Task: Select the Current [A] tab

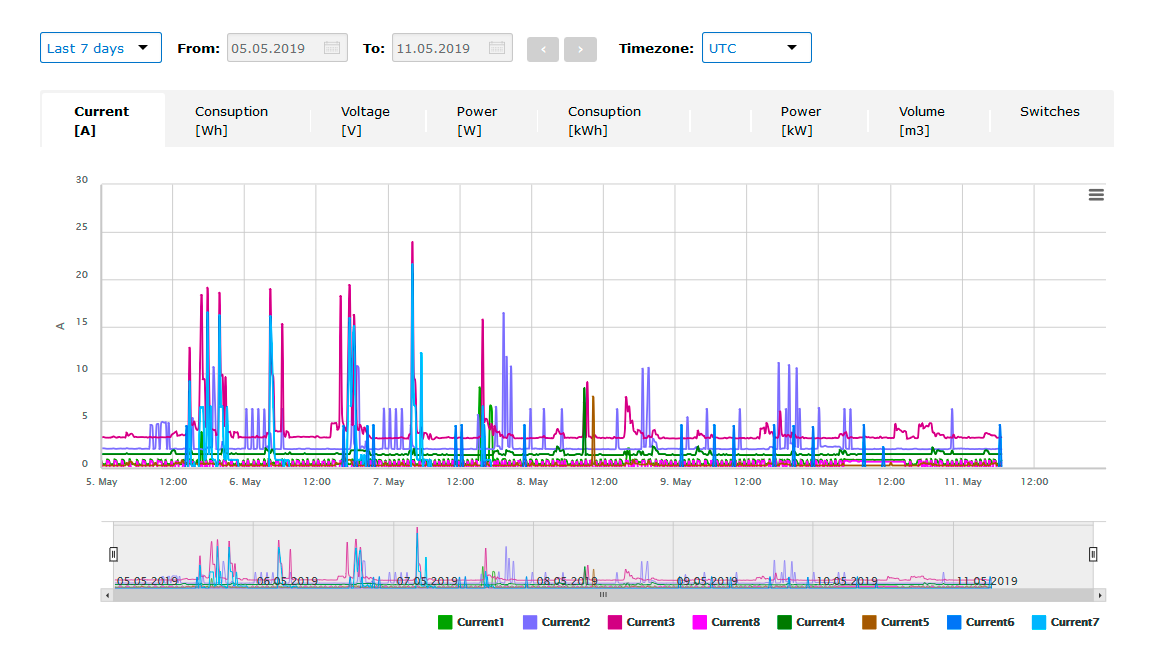Action: tap(102, 120)
